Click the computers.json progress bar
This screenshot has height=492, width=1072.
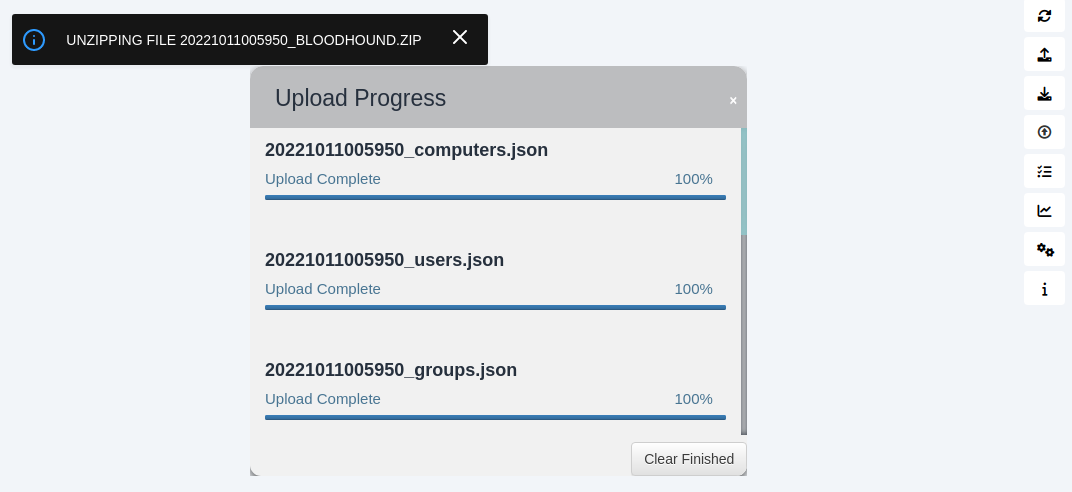point(495,198)
